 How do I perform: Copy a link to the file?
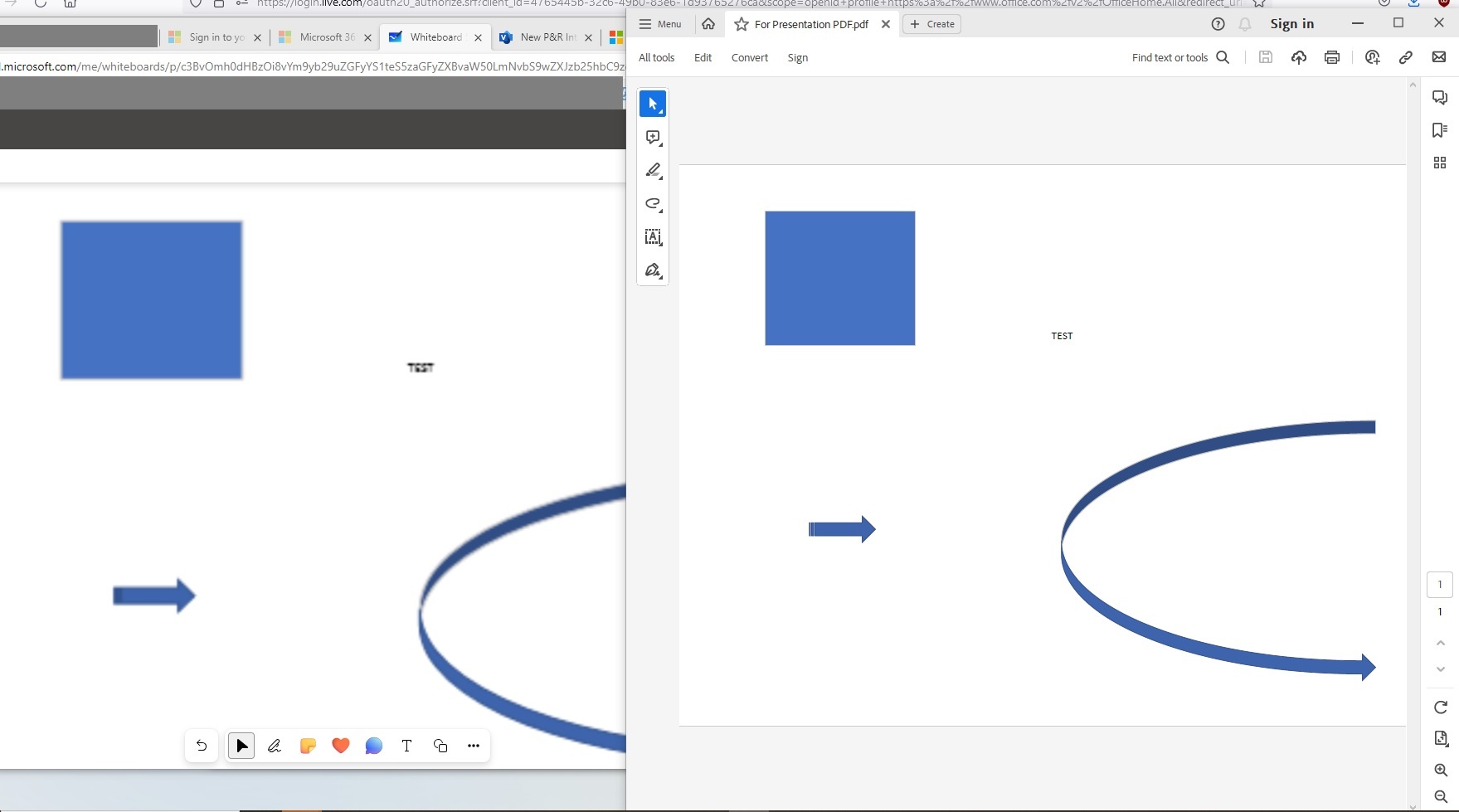click(x=1406, y=57)
